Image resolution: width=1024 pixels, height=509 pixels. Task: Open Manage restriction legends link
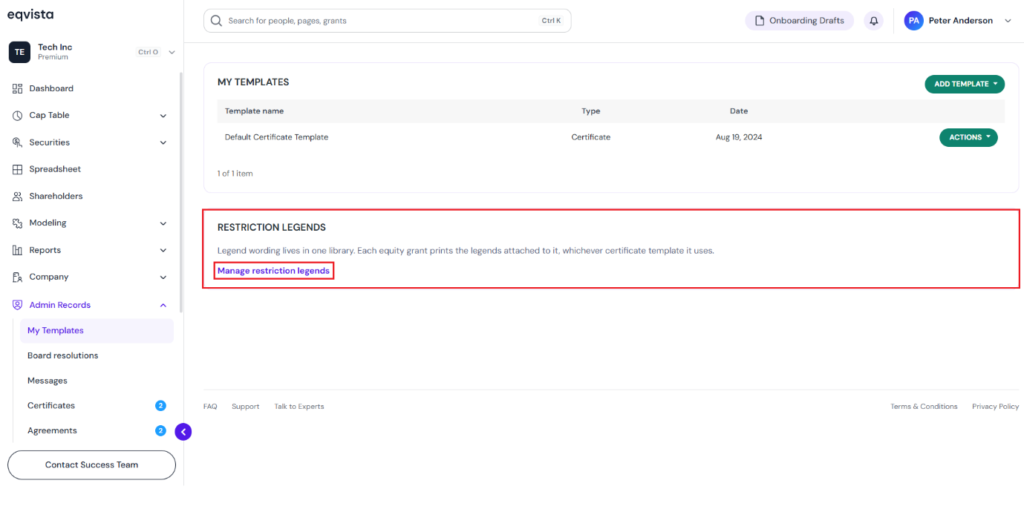(x=273, y=271)
